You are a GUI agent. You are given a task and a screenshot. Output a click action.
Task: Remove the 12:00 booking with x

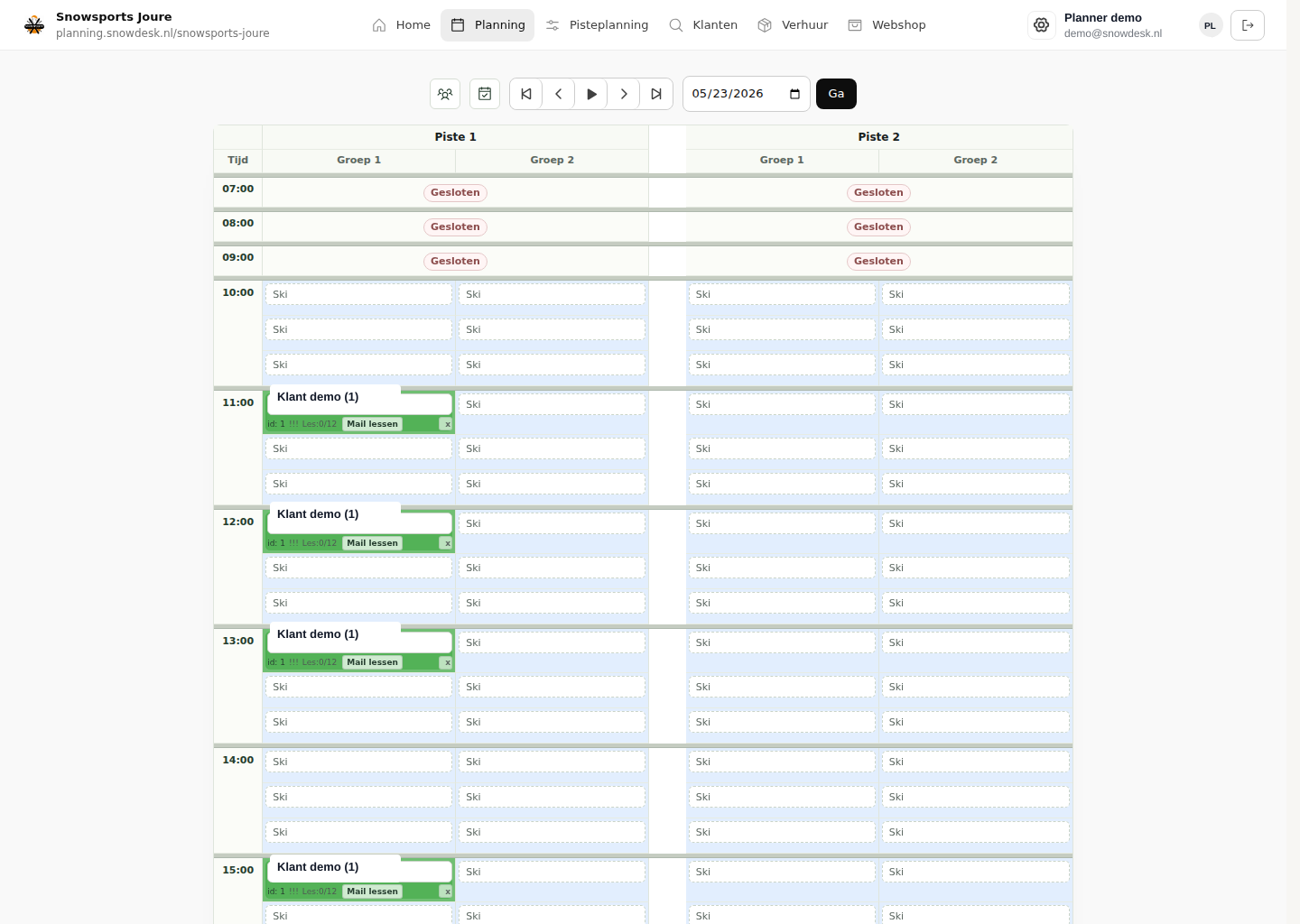tap(447, 543)
